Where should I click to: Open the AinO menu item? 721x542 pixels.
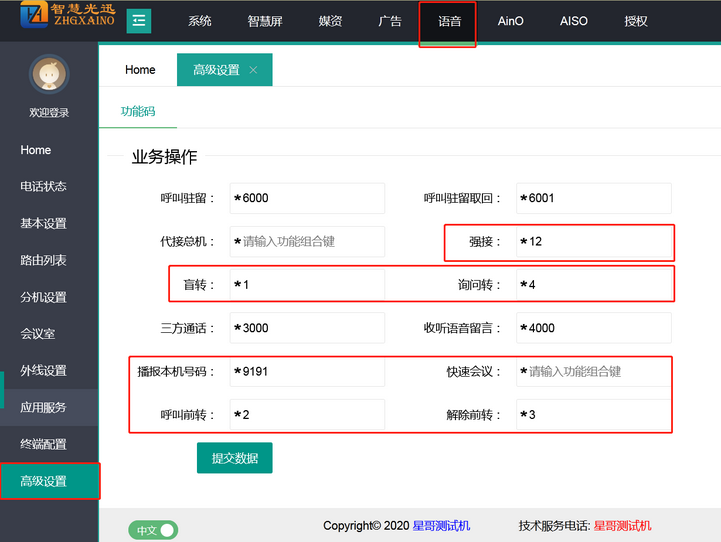510,21
